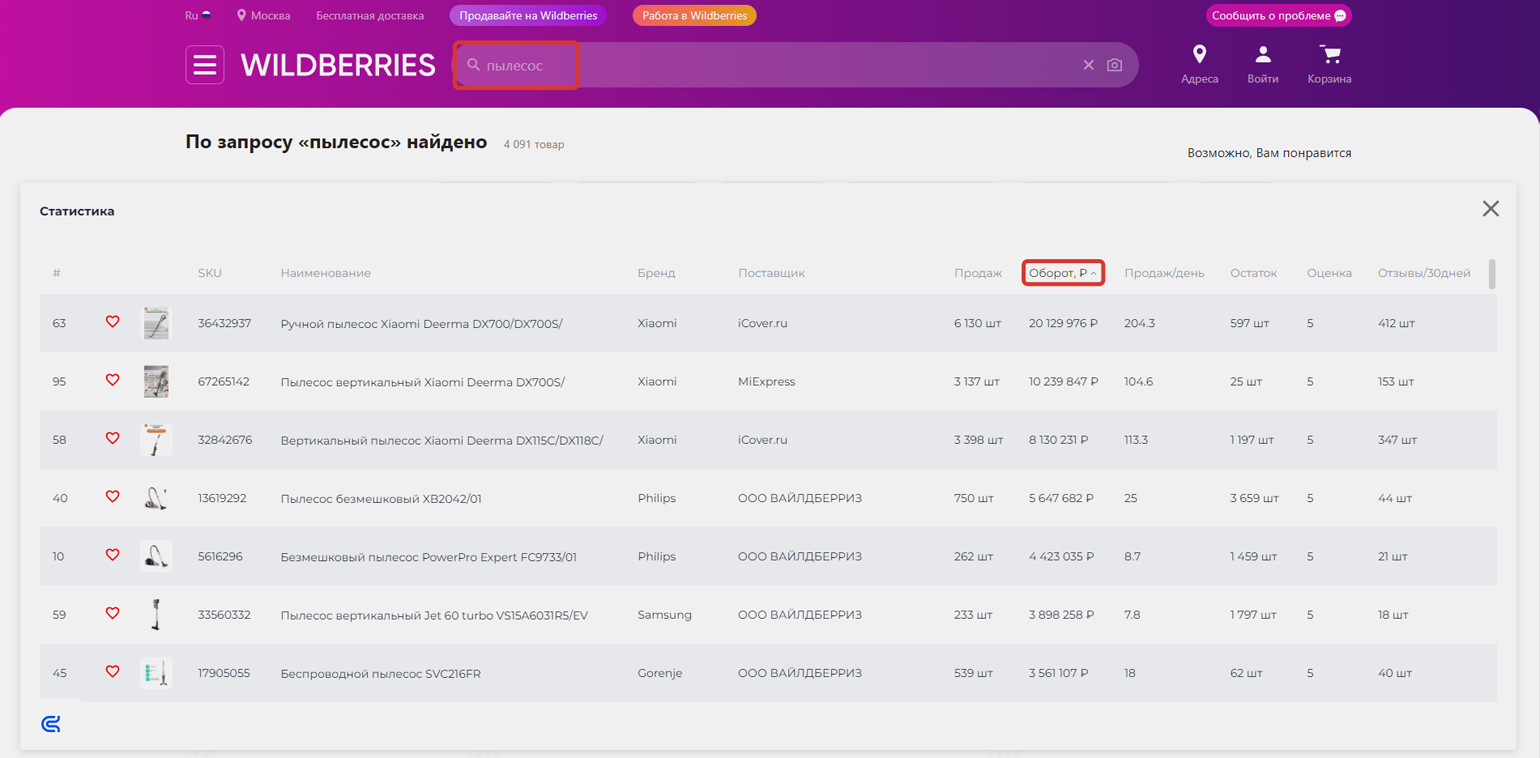Click name Вертикальный пылесос Xiaomi Deerma DX115C/DX118C/
1540x758 pixels.
pos(442,440)
